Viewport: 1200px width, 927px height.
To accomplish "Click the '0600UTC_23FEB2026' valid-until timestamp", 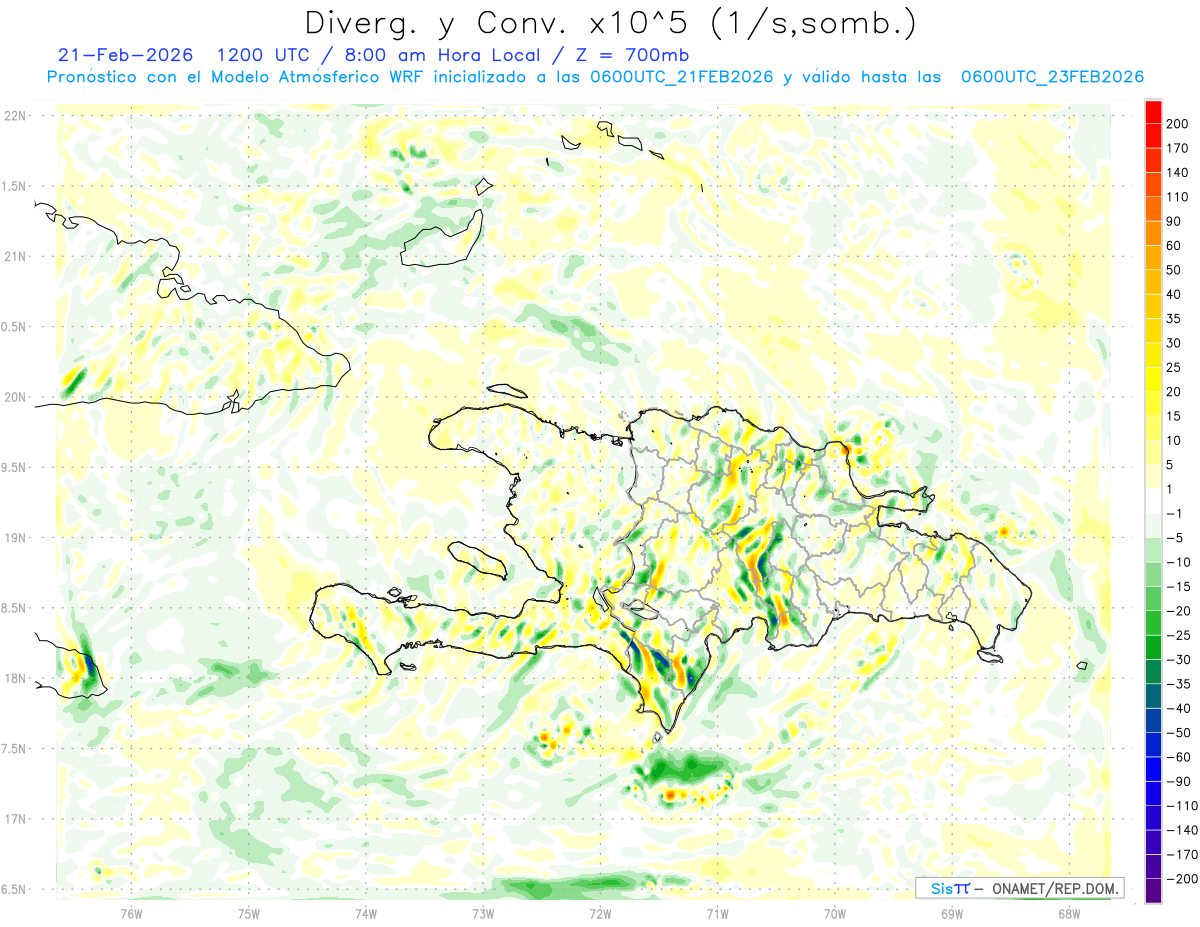I will (1052, 77).
